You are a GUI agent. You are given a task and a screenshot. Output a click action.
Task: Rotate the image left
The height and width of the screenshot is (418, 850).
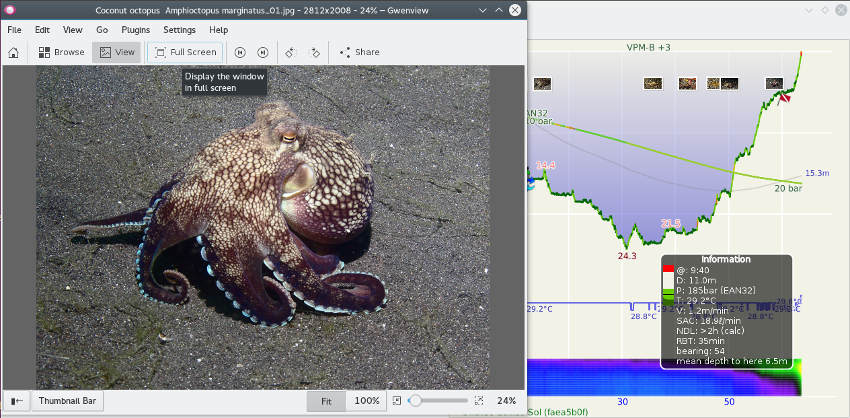291,52
